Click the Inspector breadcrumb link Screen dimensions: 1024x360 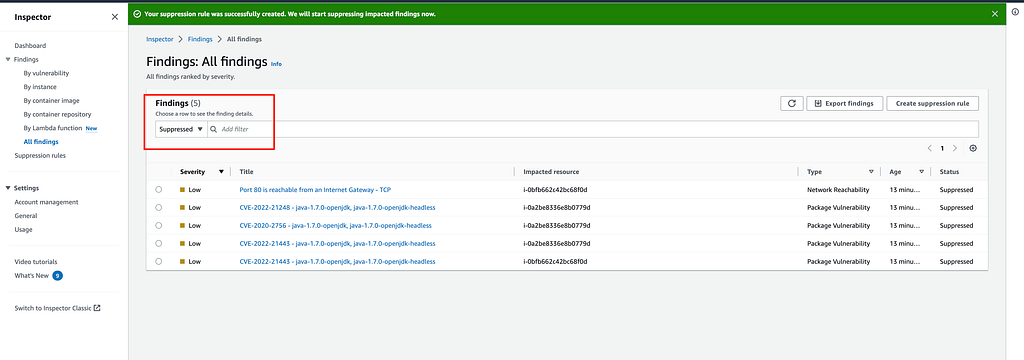tap(160, 39)
